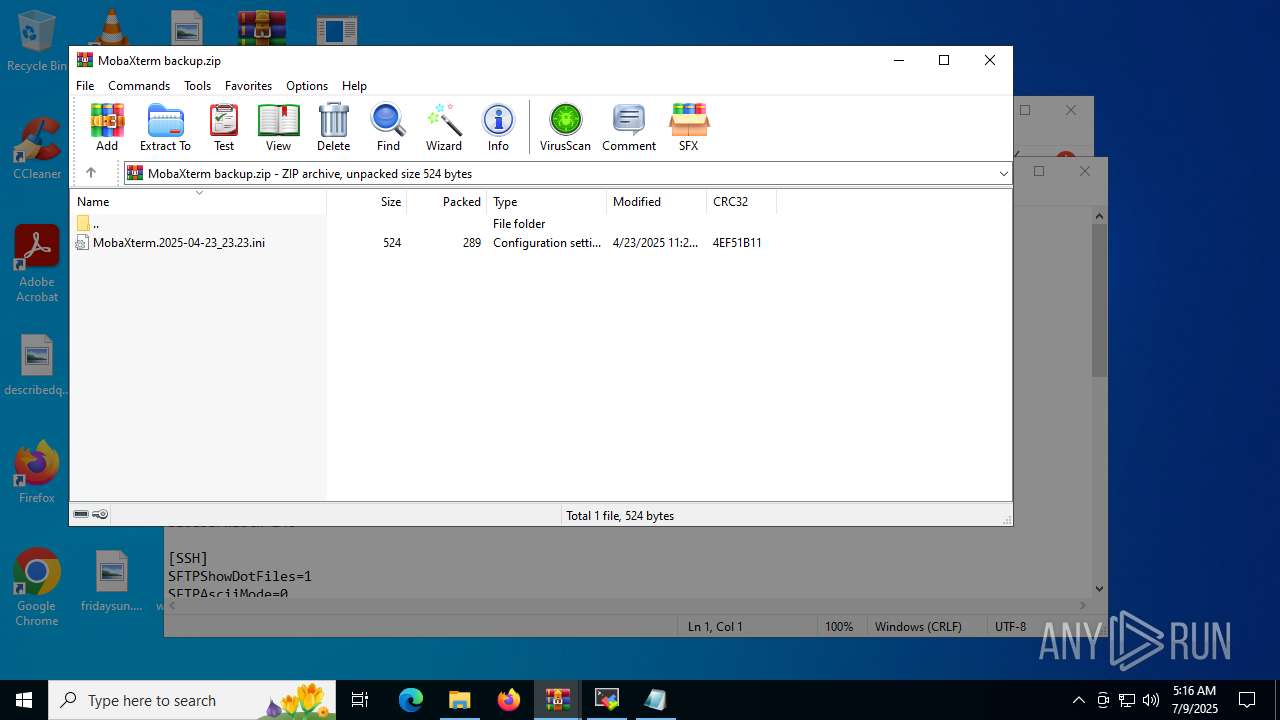Open the Options menu
Image resolution: width=1280 pixels, height=720 pixels.
tap(307, 86)
